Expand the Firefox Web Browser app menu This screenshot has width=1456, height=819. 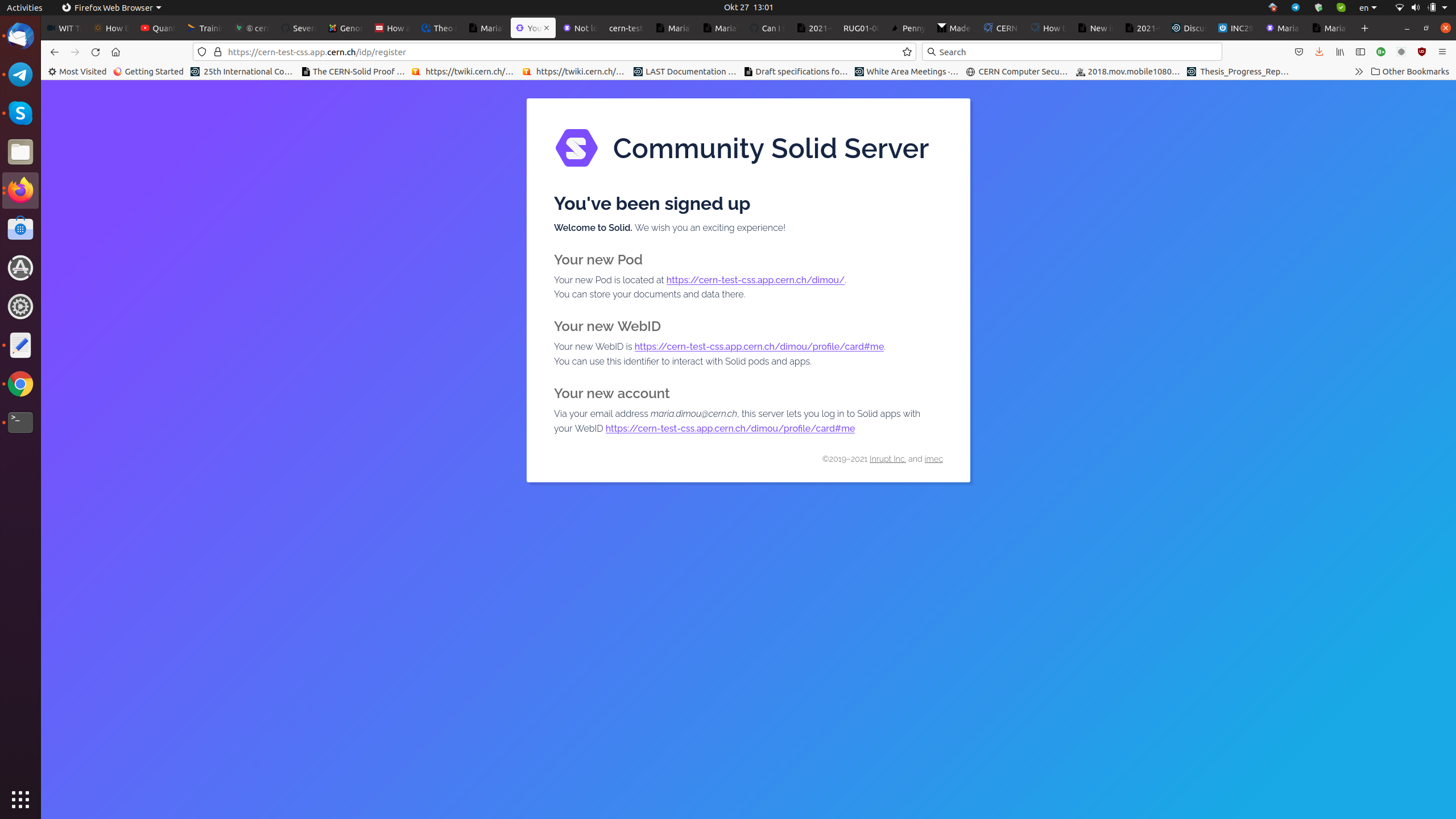(x=111, y=7)
